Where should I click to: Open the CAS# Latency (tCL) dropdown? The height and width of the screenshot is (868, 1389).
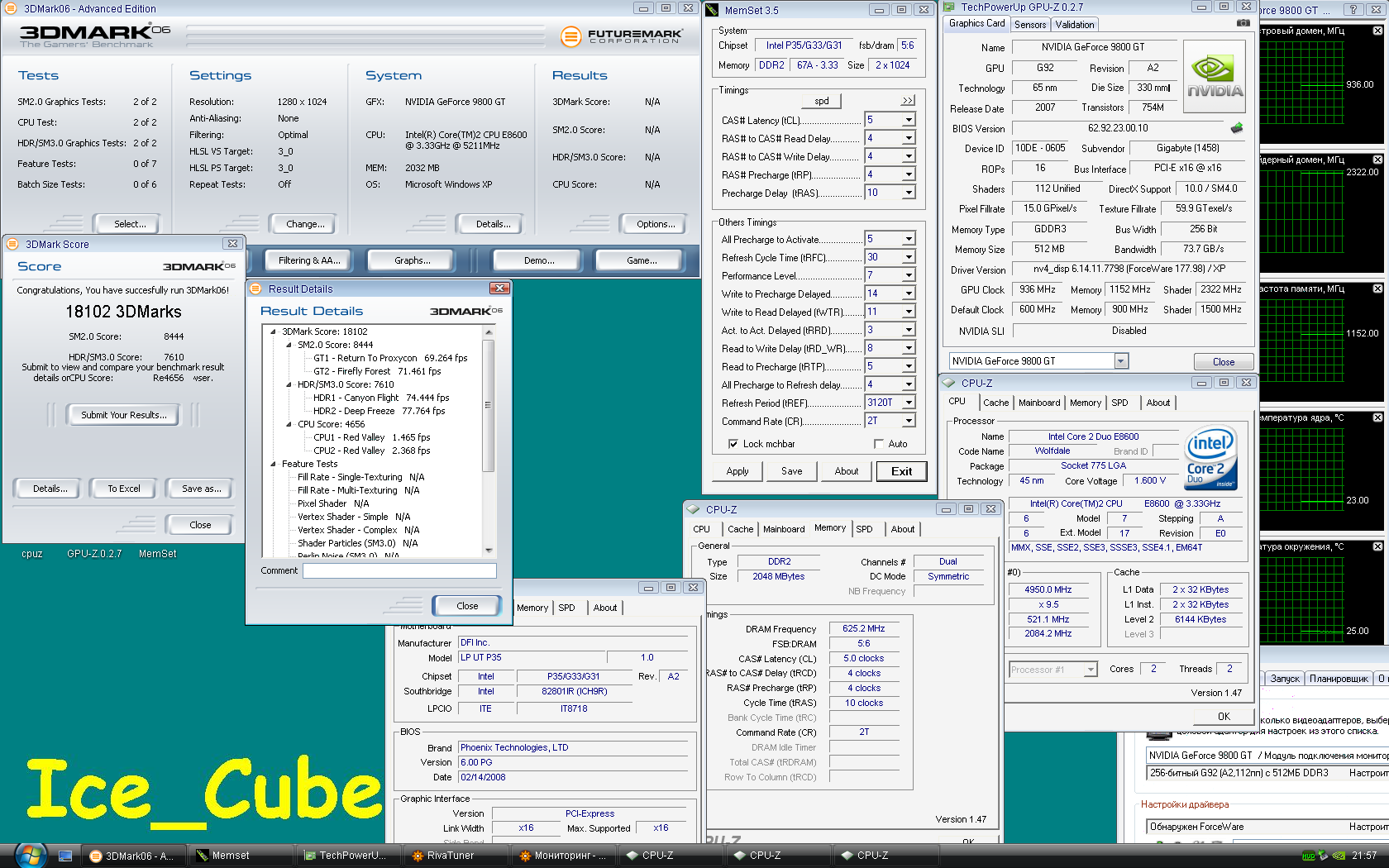tap(909, 120)
